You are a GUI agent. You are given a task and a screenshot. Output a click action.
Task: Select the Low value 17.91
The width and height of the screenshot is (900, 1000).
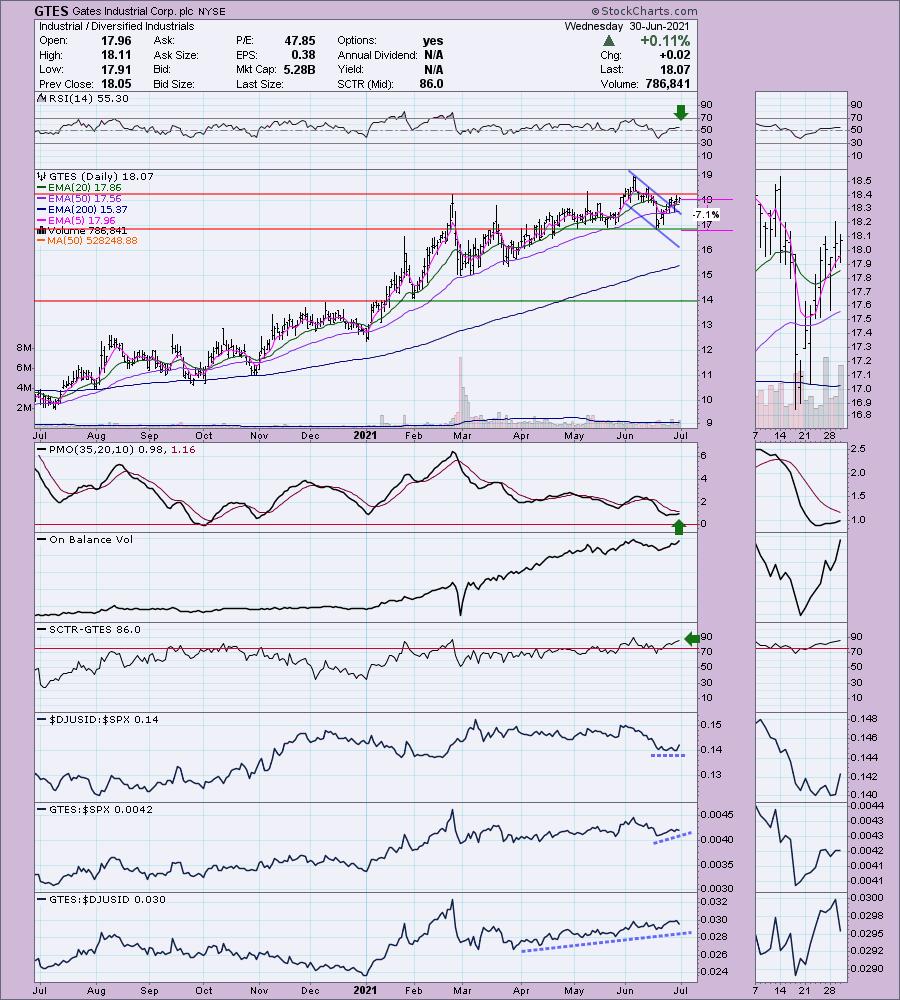(116, 70)
